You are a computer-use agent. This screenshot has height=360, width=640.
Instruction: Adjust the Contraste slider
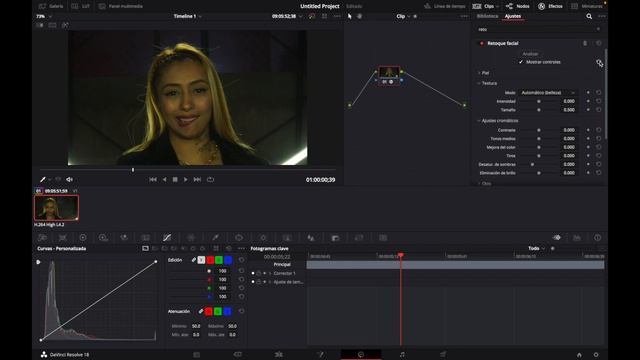(x=539, y=130)
